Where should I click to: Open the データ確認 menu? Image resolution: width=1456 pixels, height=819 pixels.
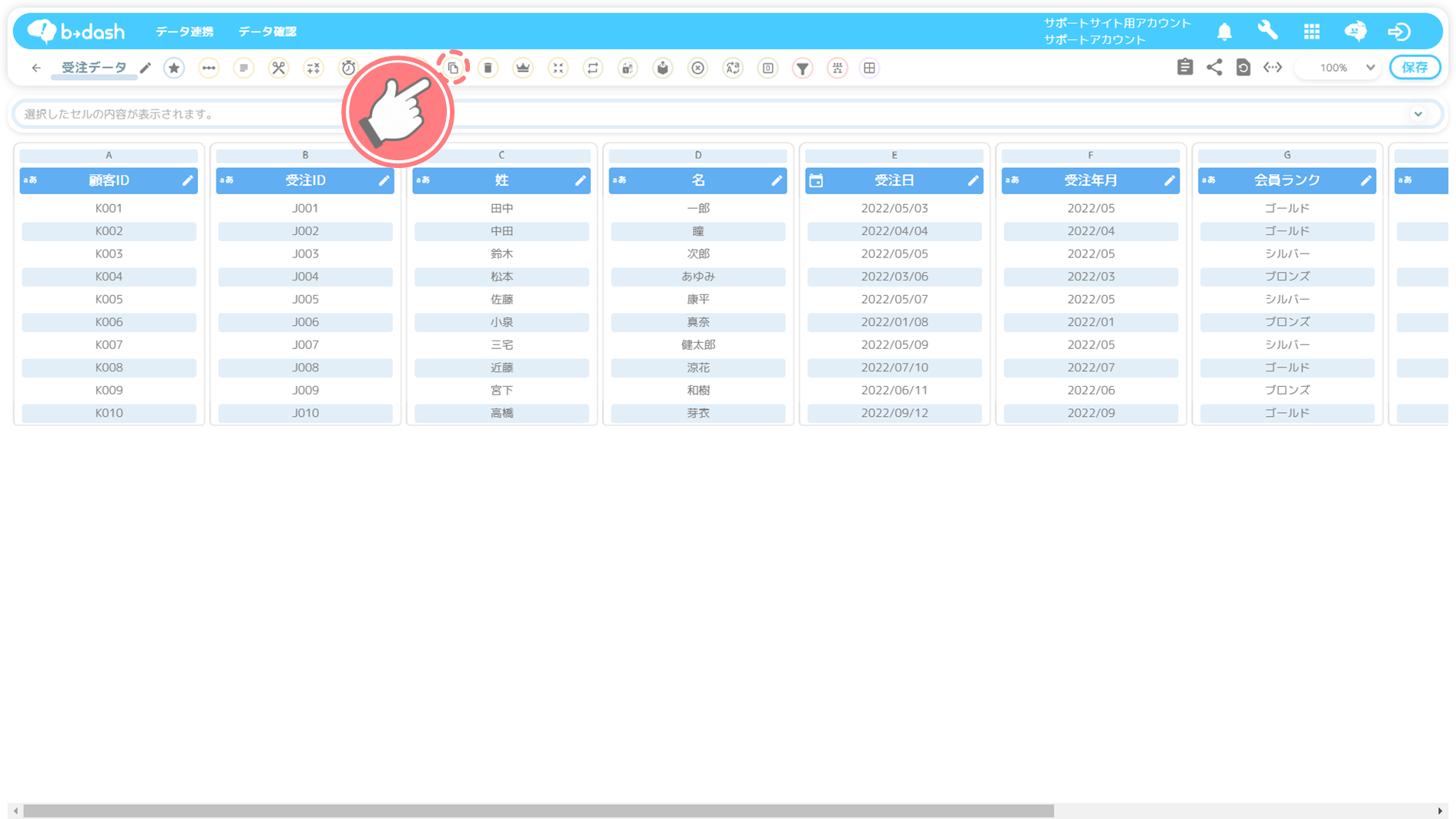coord(267,32)
